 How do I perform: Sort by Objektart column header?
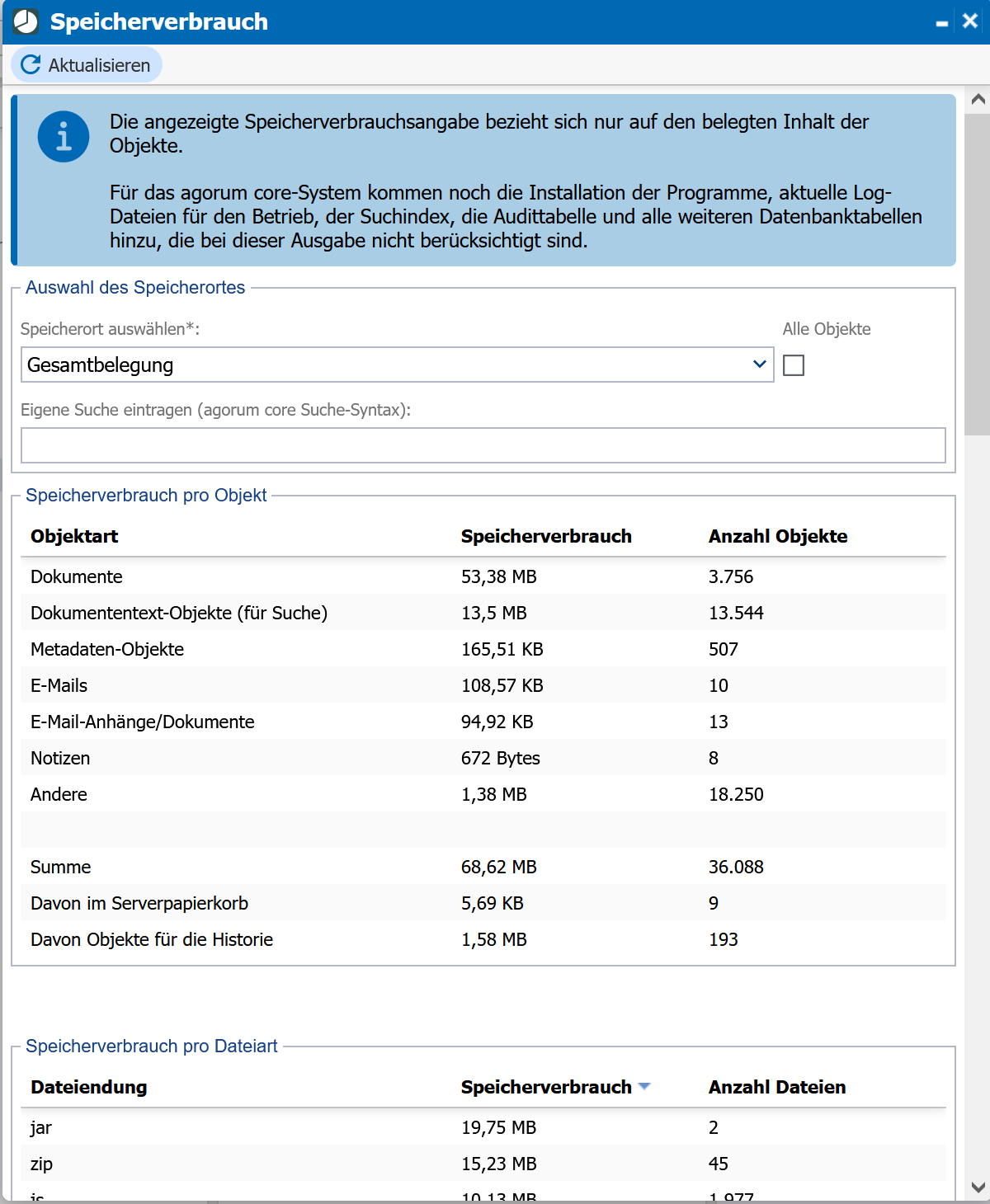pos(74,536)
